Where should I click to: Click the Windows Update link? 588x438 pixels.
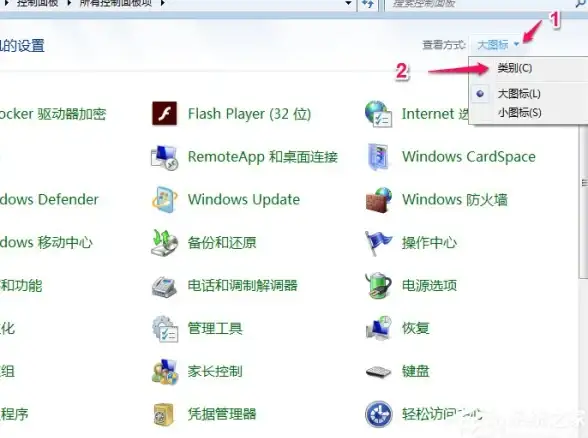244,200
